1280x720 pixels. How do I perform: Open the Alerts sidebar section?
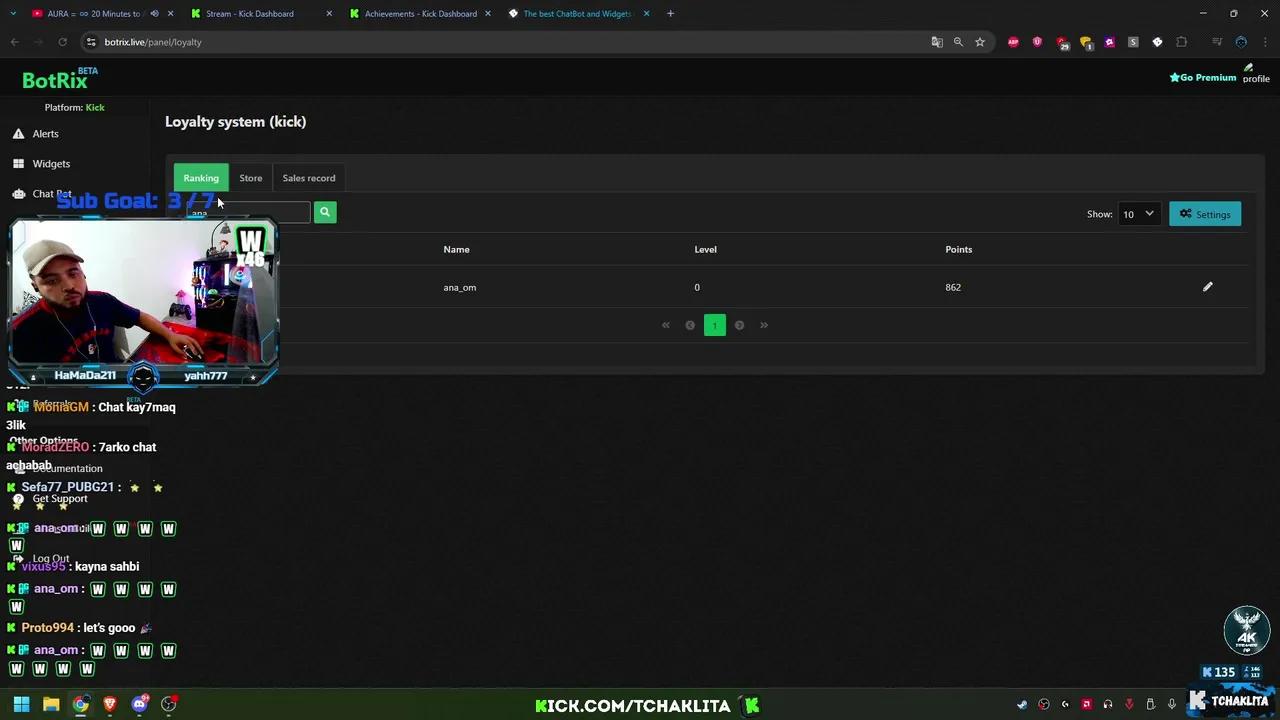pos(45,133)
